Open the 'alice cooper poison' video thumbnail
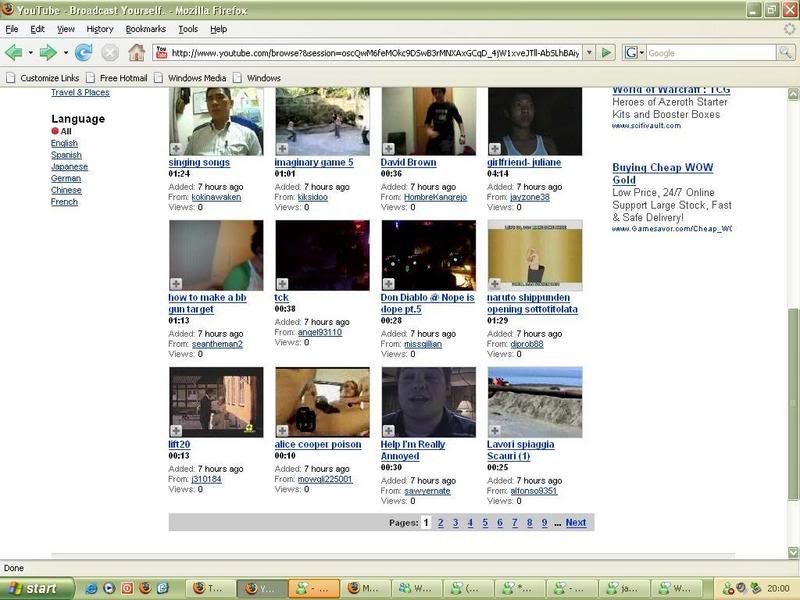 [322, 402]
